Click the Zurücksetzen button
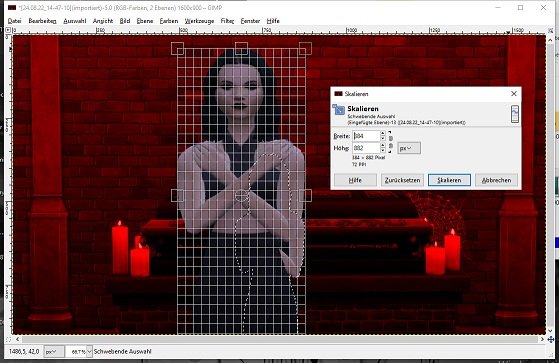The width and height of the screenshot is (559, 363). point(402,180)
